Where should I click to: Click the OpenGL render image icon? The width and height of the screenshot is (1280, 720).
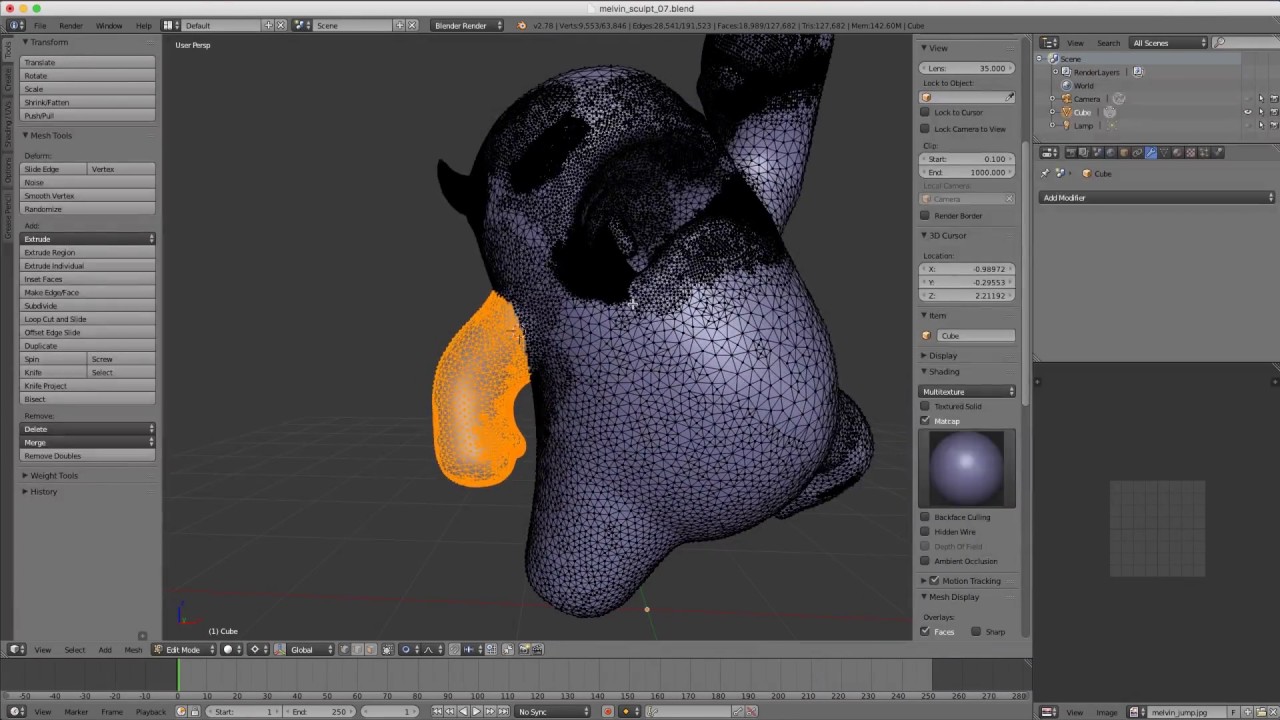[522, 649]
